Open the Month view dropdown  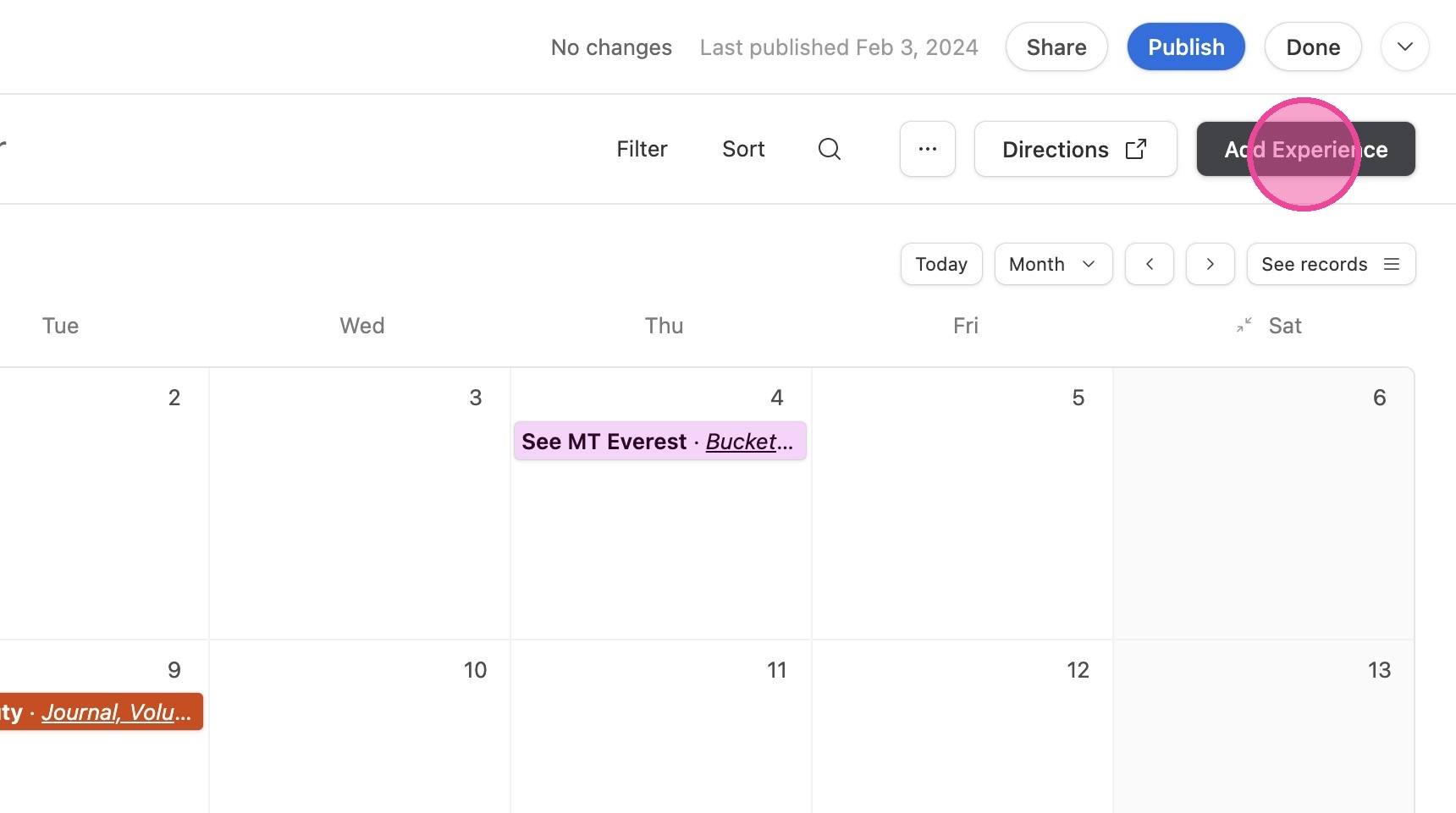[x=1053, y=264]
